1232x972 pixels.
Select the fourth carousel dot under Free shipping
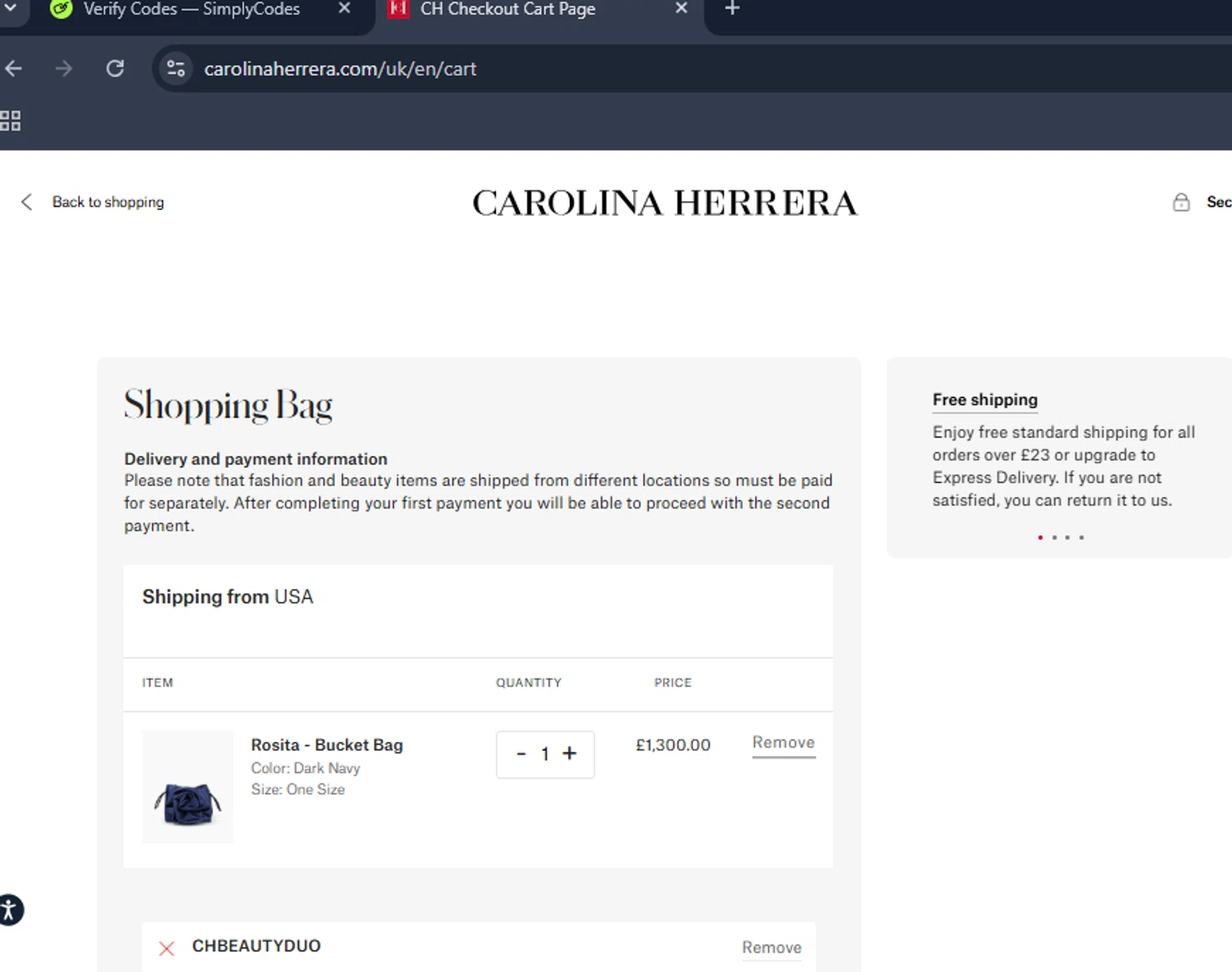(x=1082, y=538)
